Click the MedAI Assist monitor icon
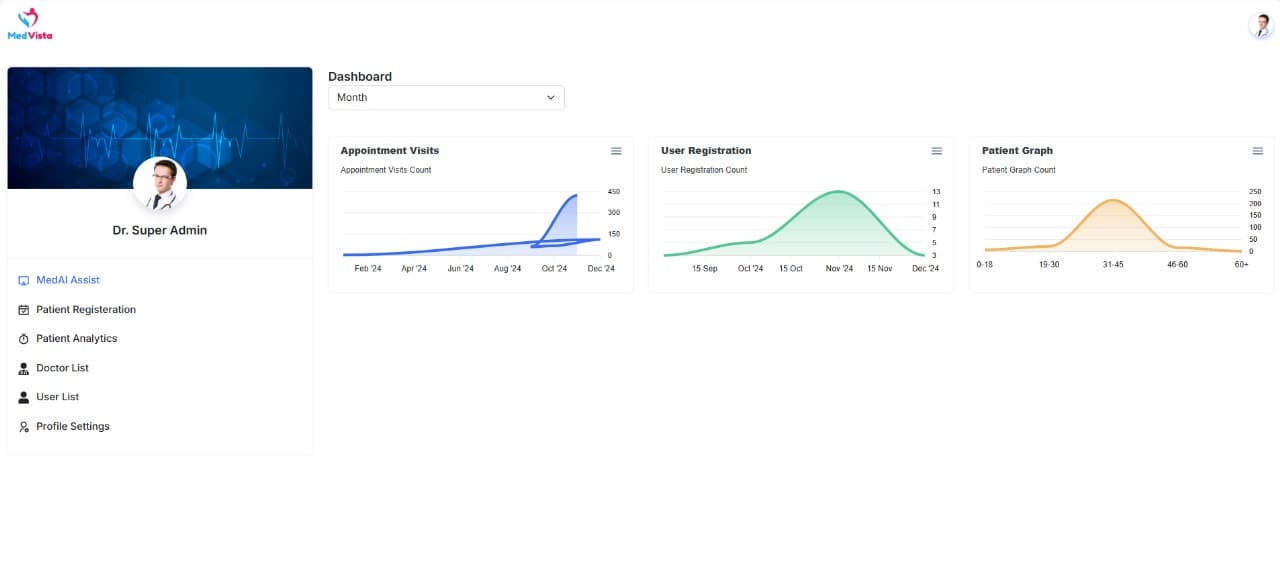This screenshot has height=580, width=1280. [x=24, y=281]
